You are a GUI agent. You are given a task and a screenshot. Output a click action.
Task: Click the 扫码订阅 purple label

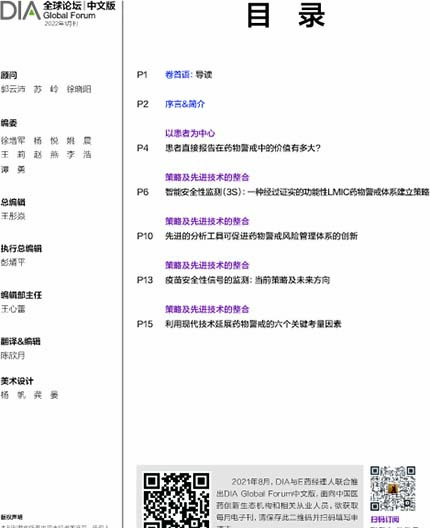(x=384, y=519)
